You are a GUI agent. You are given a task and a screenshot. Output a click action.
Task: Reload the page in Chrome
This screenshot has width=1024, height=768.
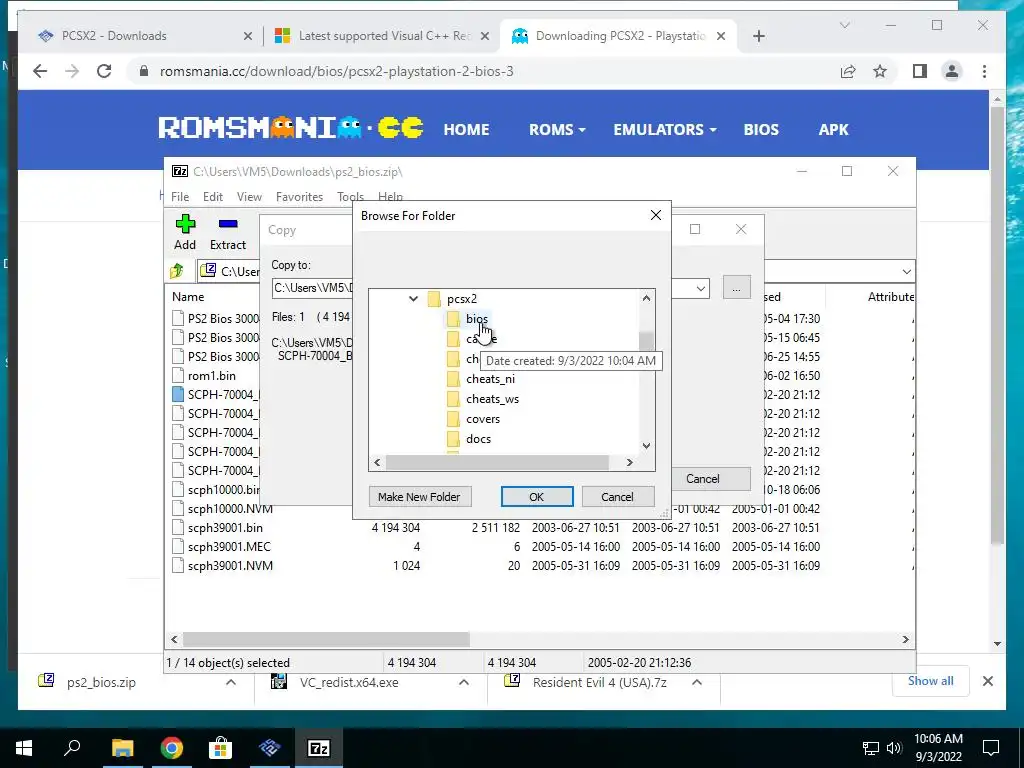(x=104, y=71)
